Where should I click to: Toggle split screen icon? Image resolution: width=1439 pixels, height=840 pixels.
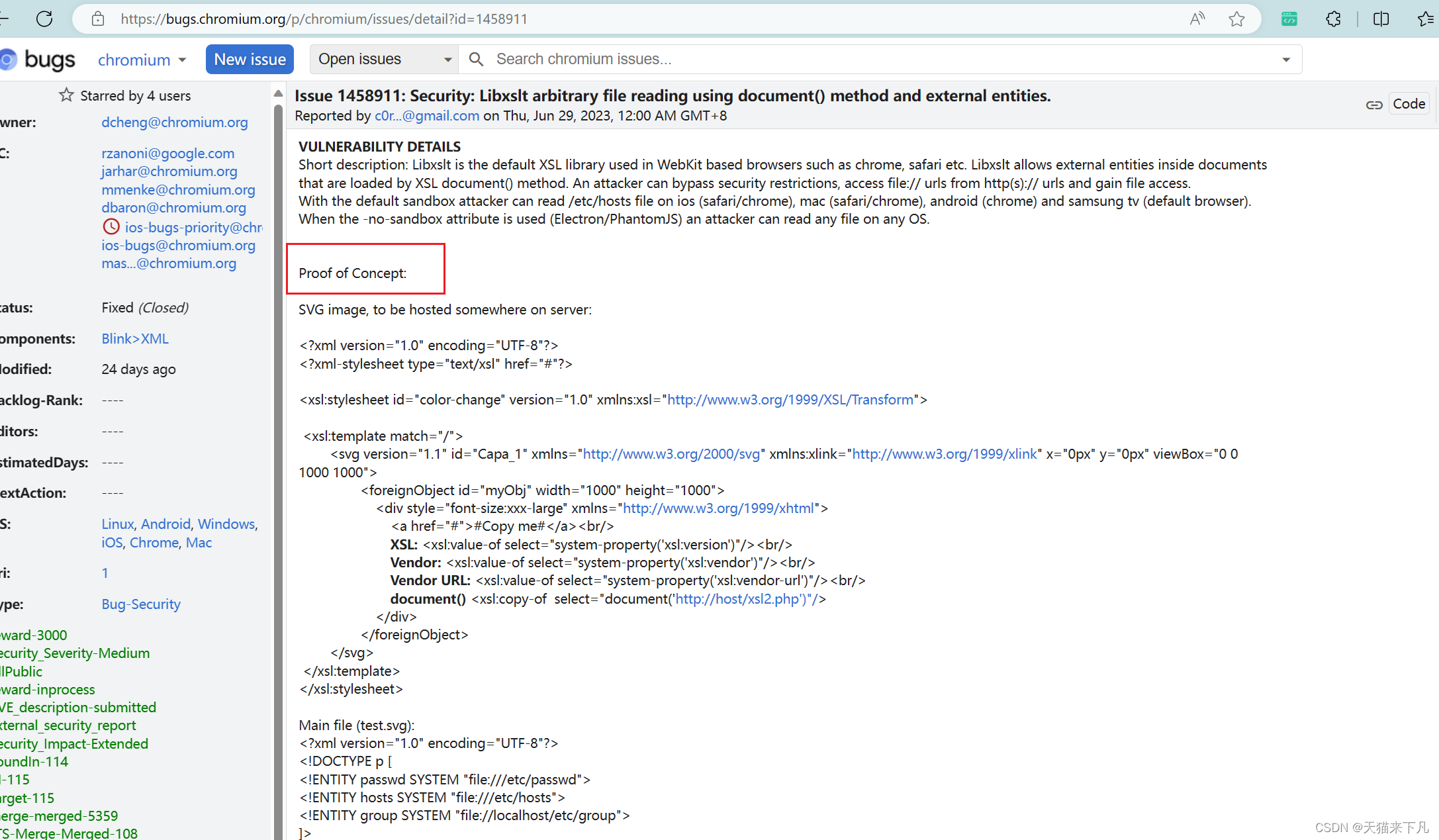(1381, 19)
